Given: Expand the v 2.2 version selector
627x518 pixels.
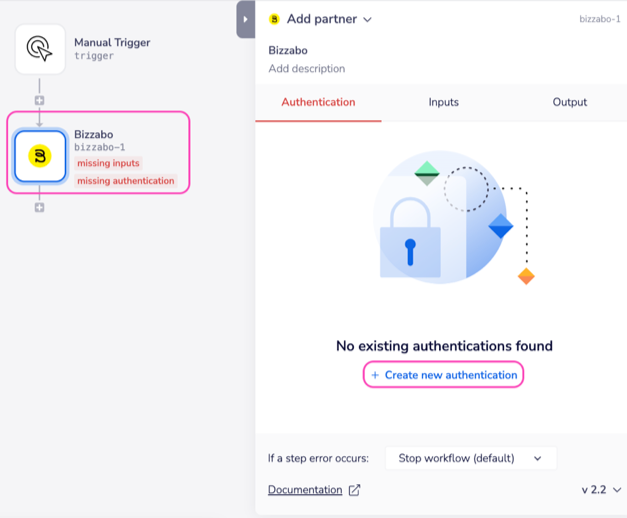Looking at the screenshot, I should tap(601, 490).
